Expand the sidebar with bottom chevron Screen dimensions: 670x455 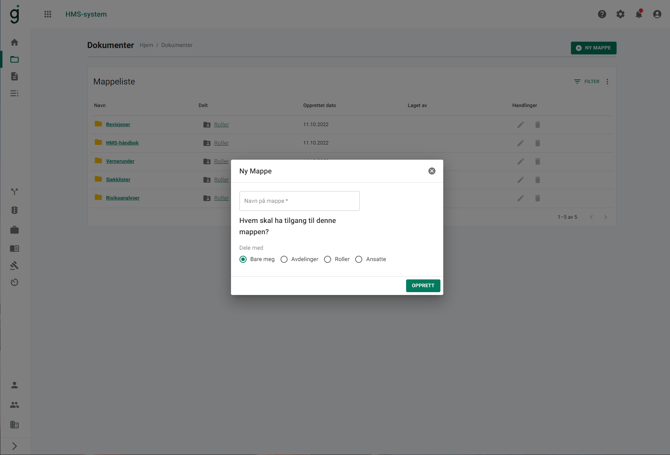(x=14, y=446)
